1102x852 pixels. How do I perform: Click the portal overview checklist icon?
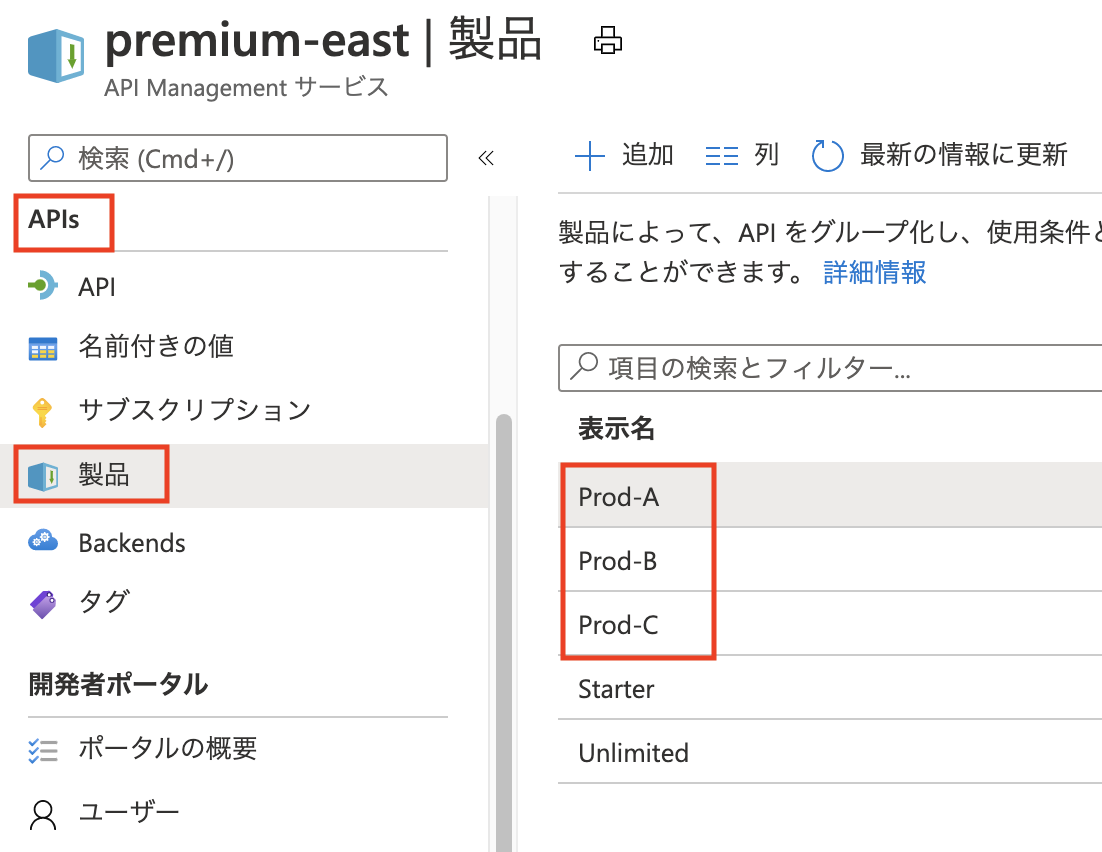pos(43,750)
